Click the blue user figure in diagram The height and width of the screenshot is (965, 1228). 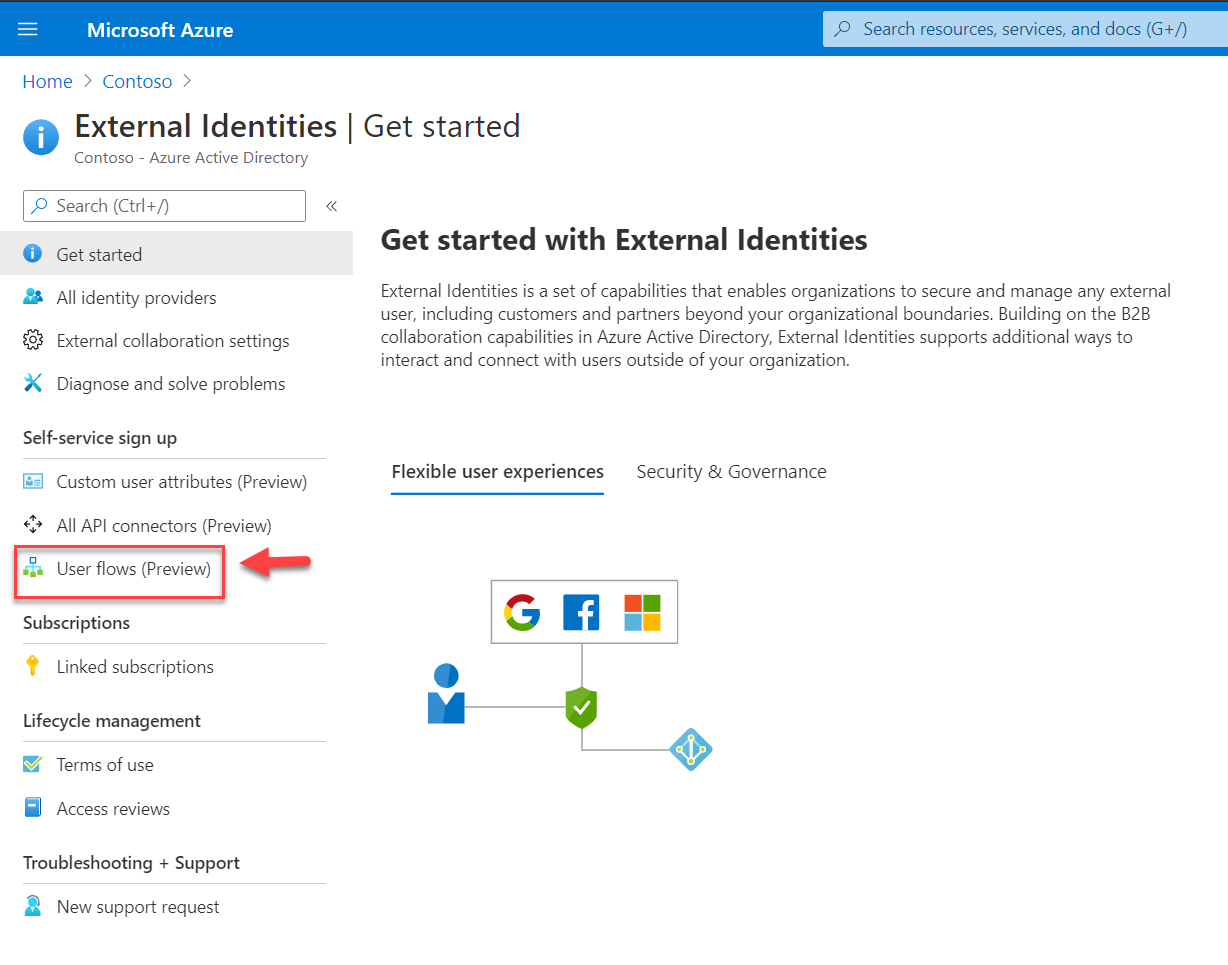[446, 694]
